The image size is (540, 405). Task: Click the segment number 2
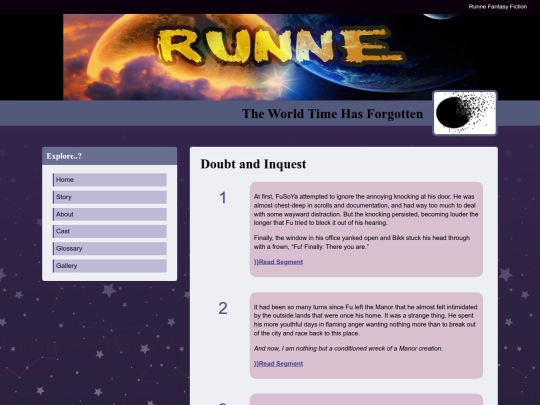click(223, 308)
